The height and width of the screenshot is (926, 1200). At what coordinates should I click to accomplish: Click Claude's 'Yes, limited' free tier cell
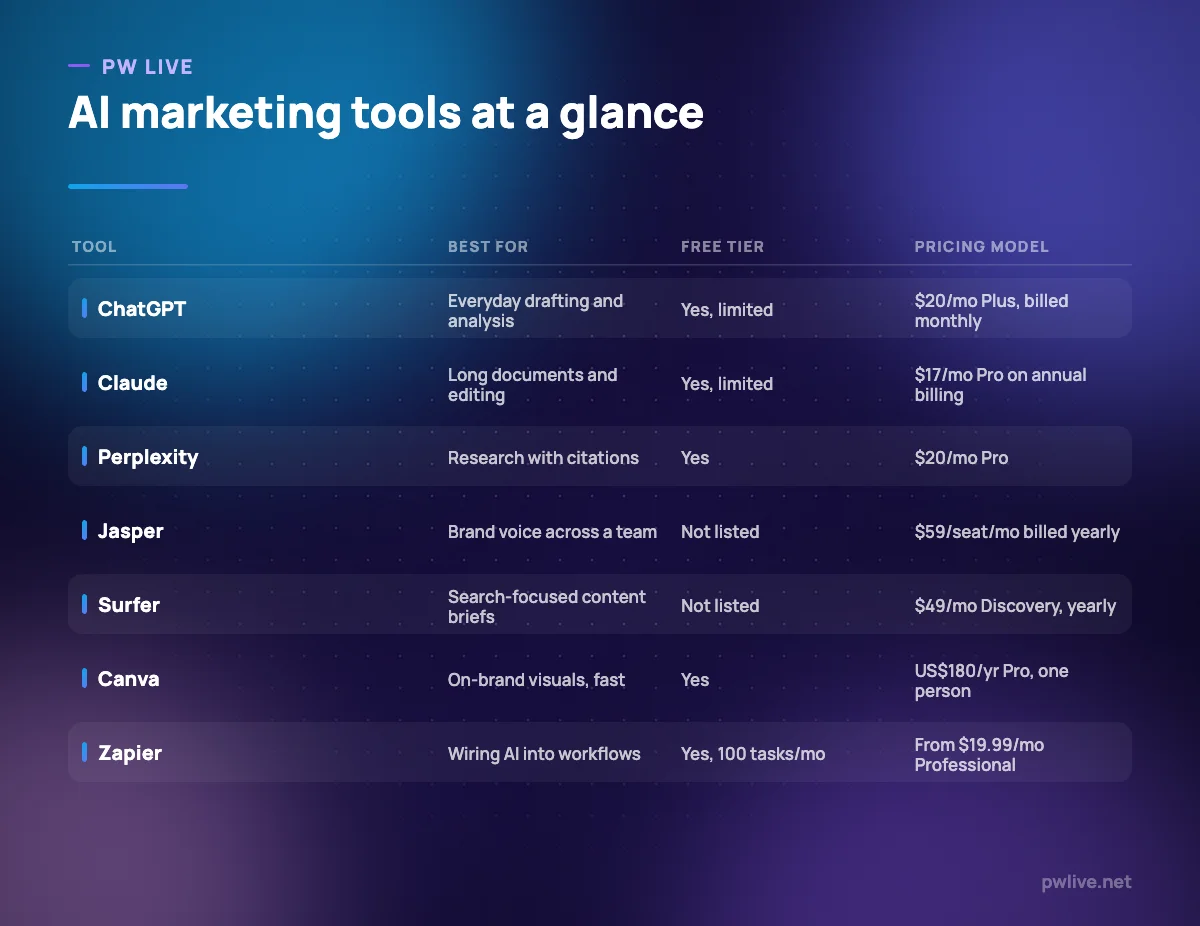click(x=727, y=384)
